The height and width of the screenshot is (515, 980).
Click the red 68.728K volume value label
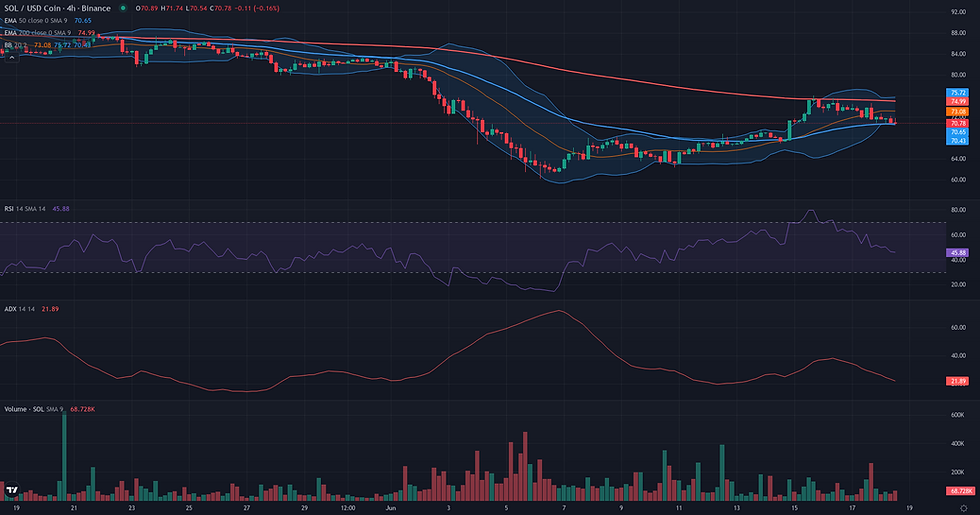pos(959,491)
